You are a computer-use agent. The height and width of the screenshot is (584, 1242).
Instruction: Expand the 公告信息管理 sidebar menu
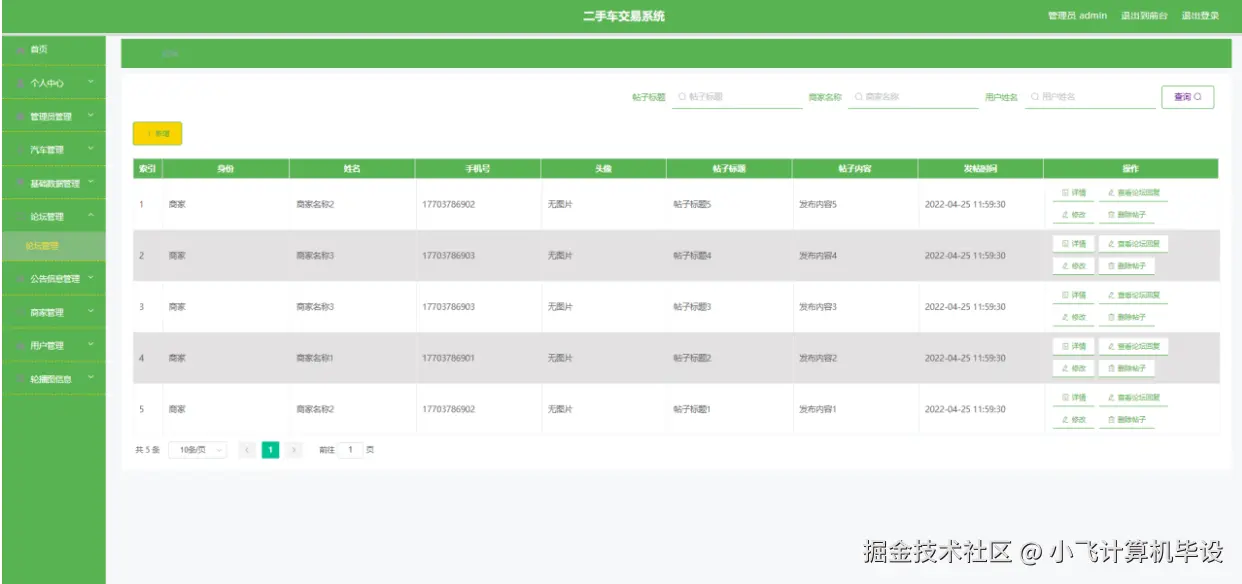point(53,279)
